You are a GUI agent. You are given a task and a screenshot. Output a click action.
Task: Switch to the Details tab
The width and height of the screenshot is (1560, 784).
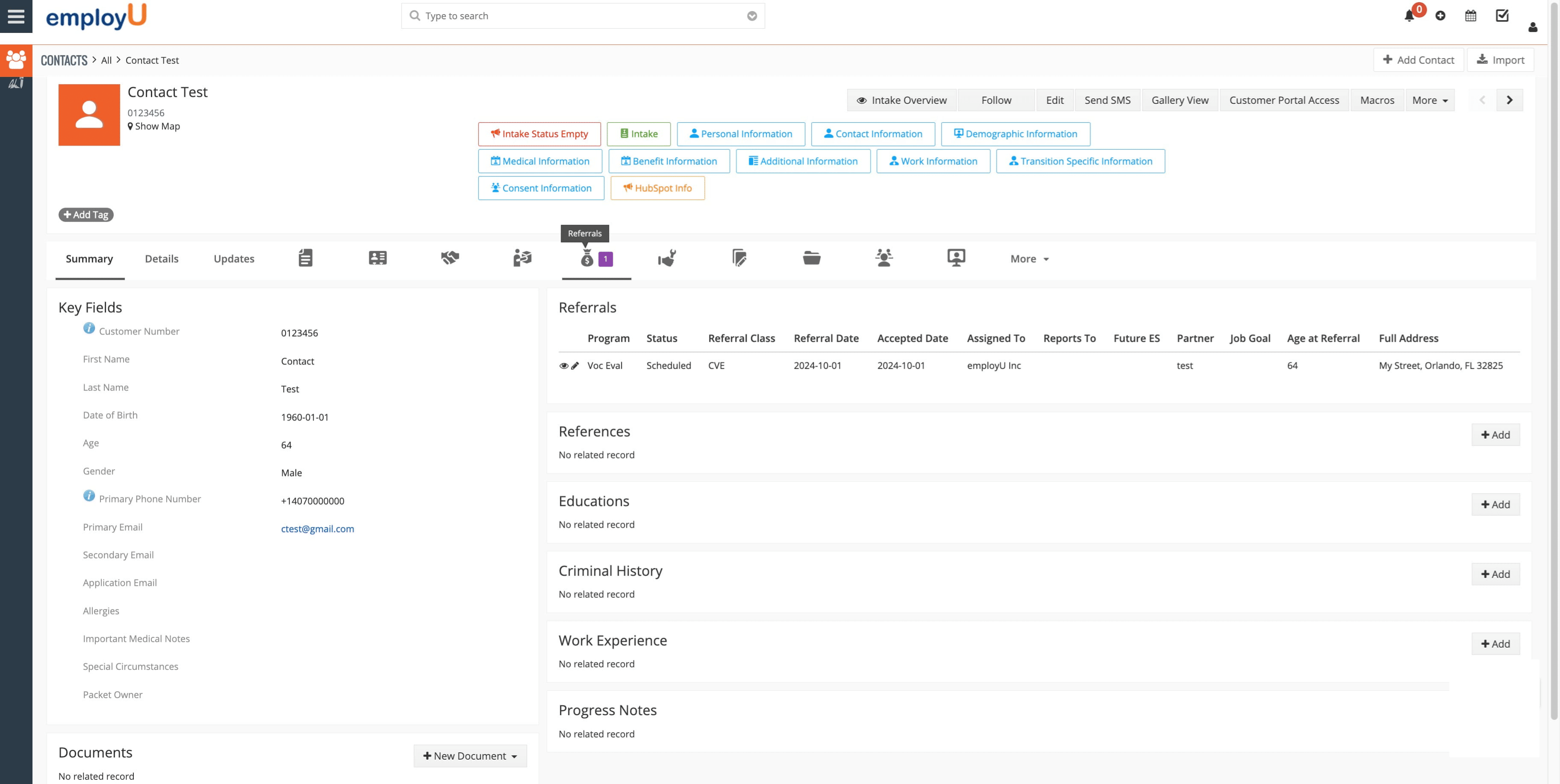[x=161, y=258]
